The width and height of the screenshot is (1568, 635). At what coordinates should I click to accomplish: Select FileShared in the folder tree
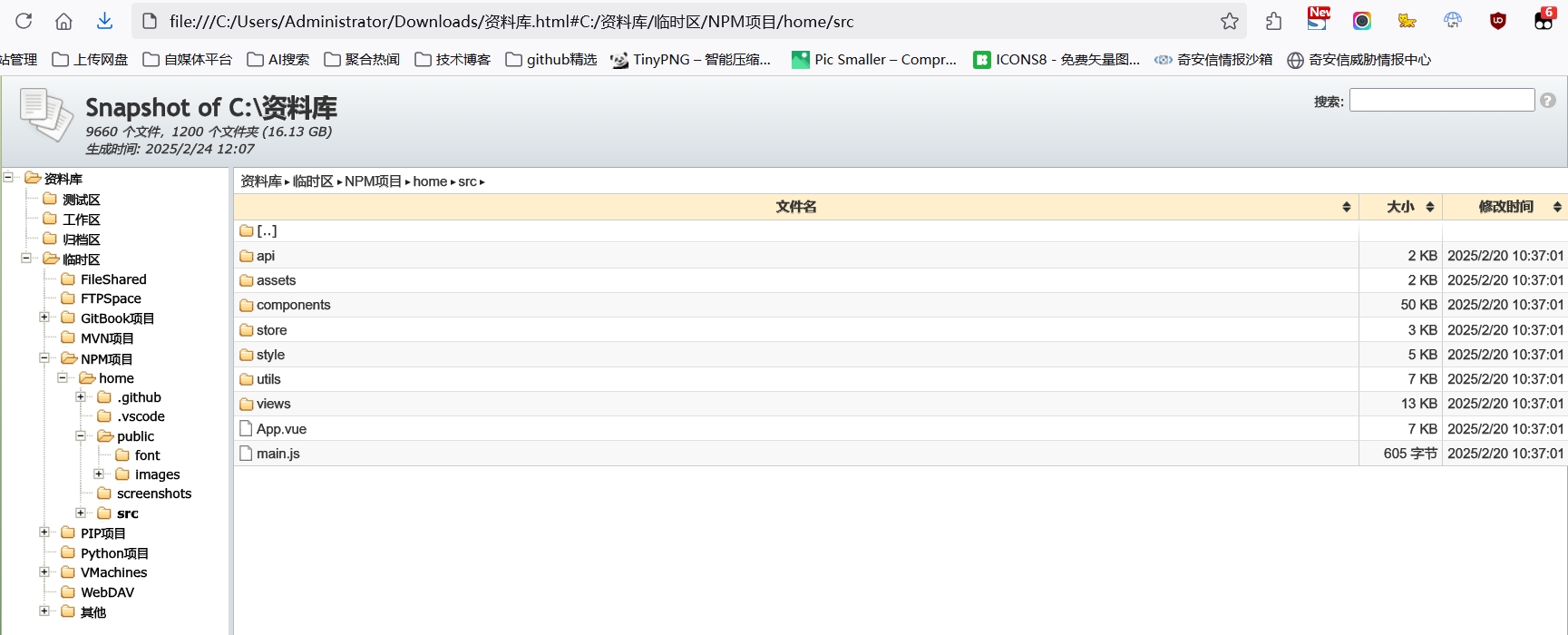[113, 279]
